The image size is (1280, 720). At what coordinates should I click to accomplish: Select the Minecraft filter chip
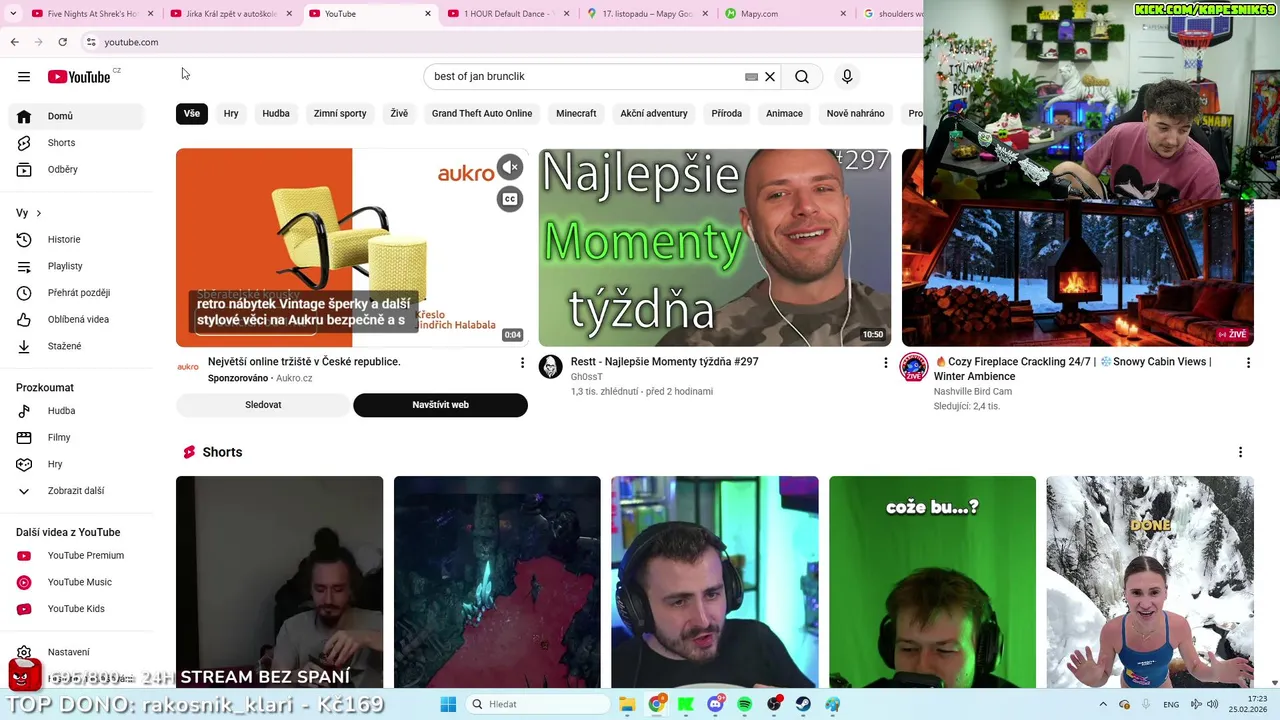(576, 114)
